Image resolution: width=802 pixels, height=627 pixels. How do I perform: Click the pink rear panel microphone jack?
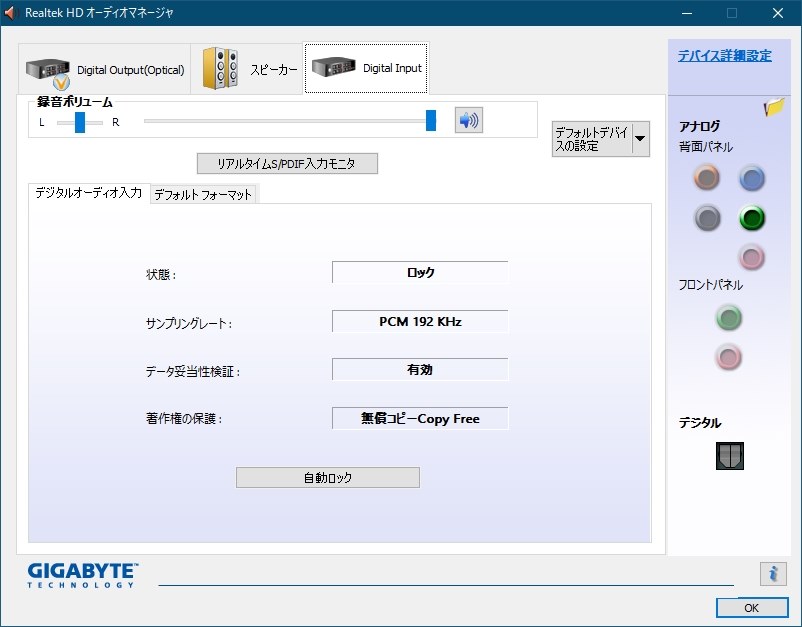[x=752, y=257]
